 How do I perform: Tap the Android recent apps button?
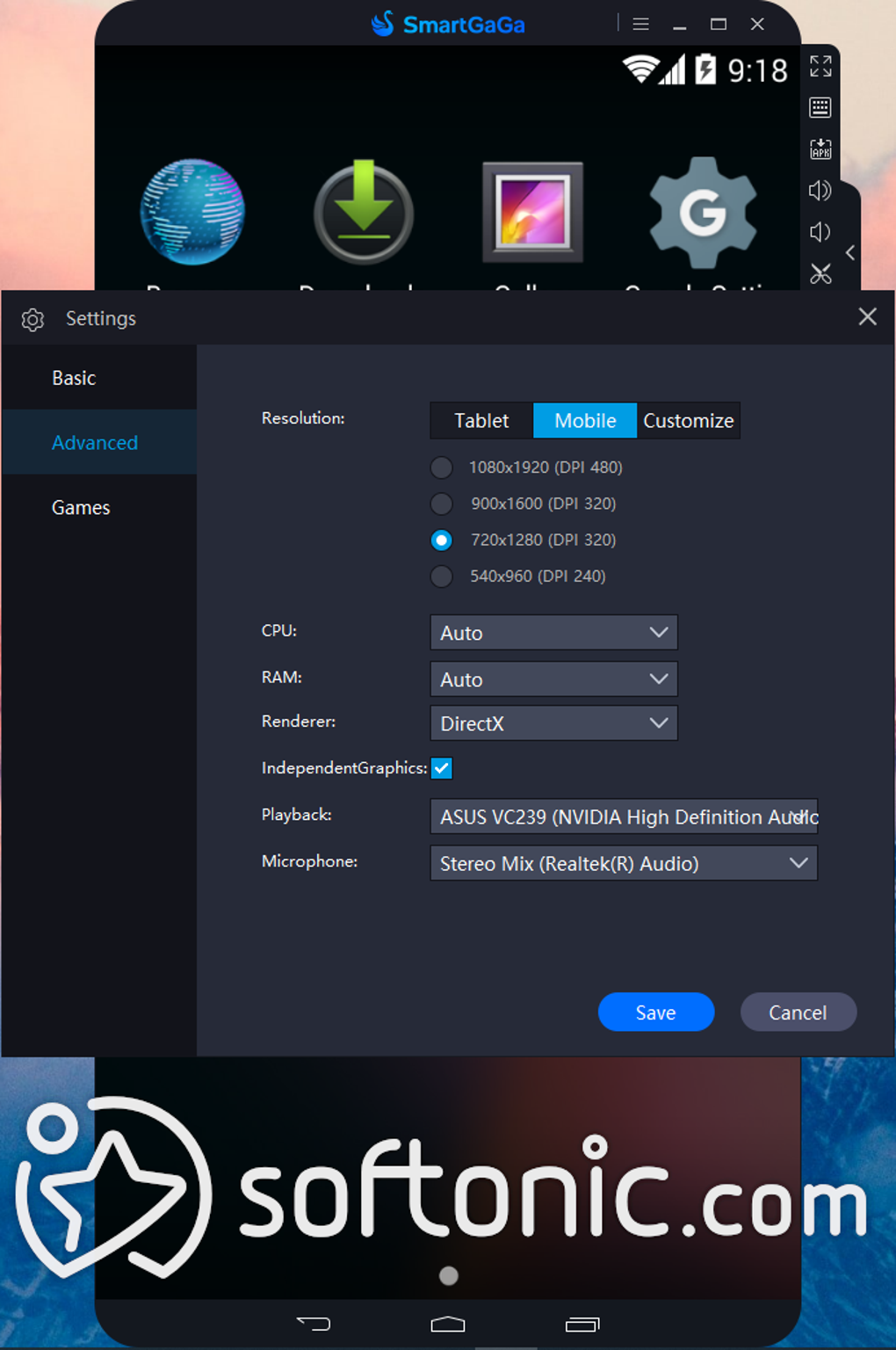(x=582, y=1324)
